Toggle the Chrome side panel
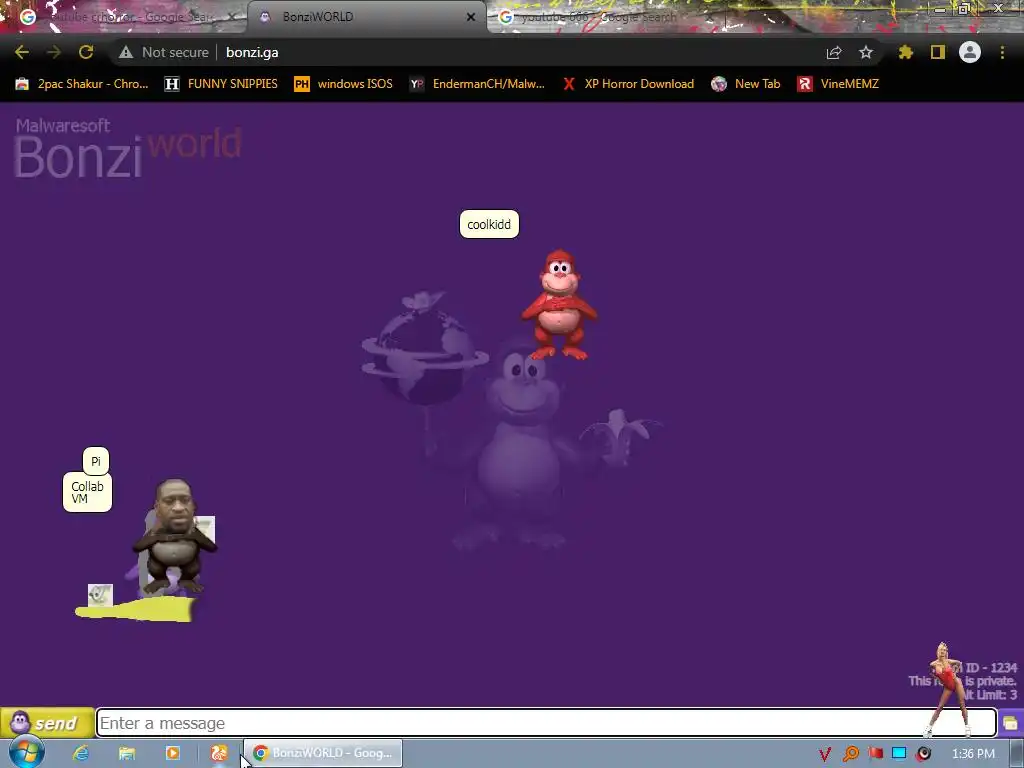 pos(938,52)
